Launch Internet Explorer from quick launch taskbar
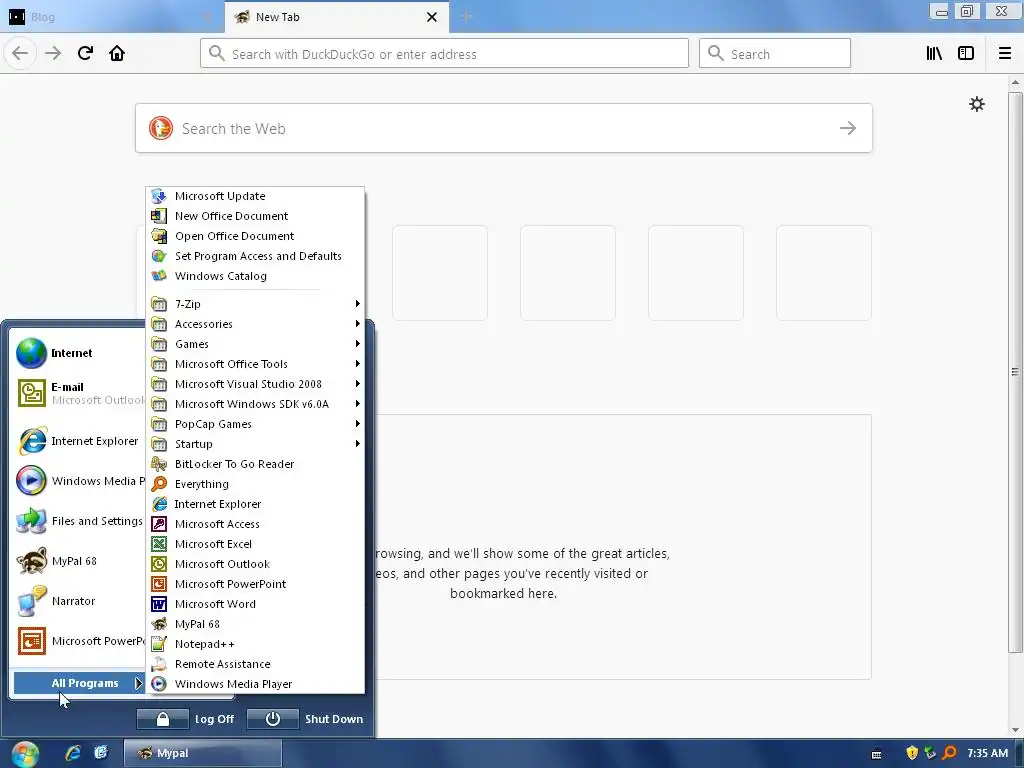Screen dimensions: 1024x768 pyautogui.click(x=72, y=753)
